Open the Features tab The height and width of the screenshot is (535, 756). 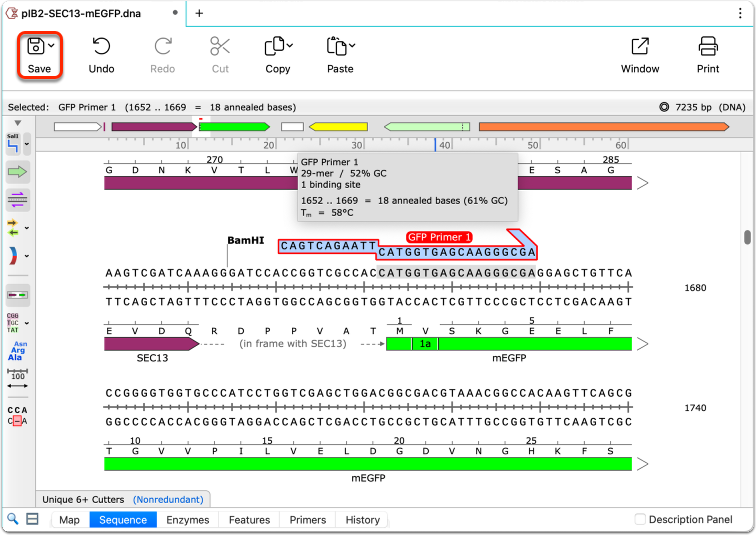click(x=249, y=520)
